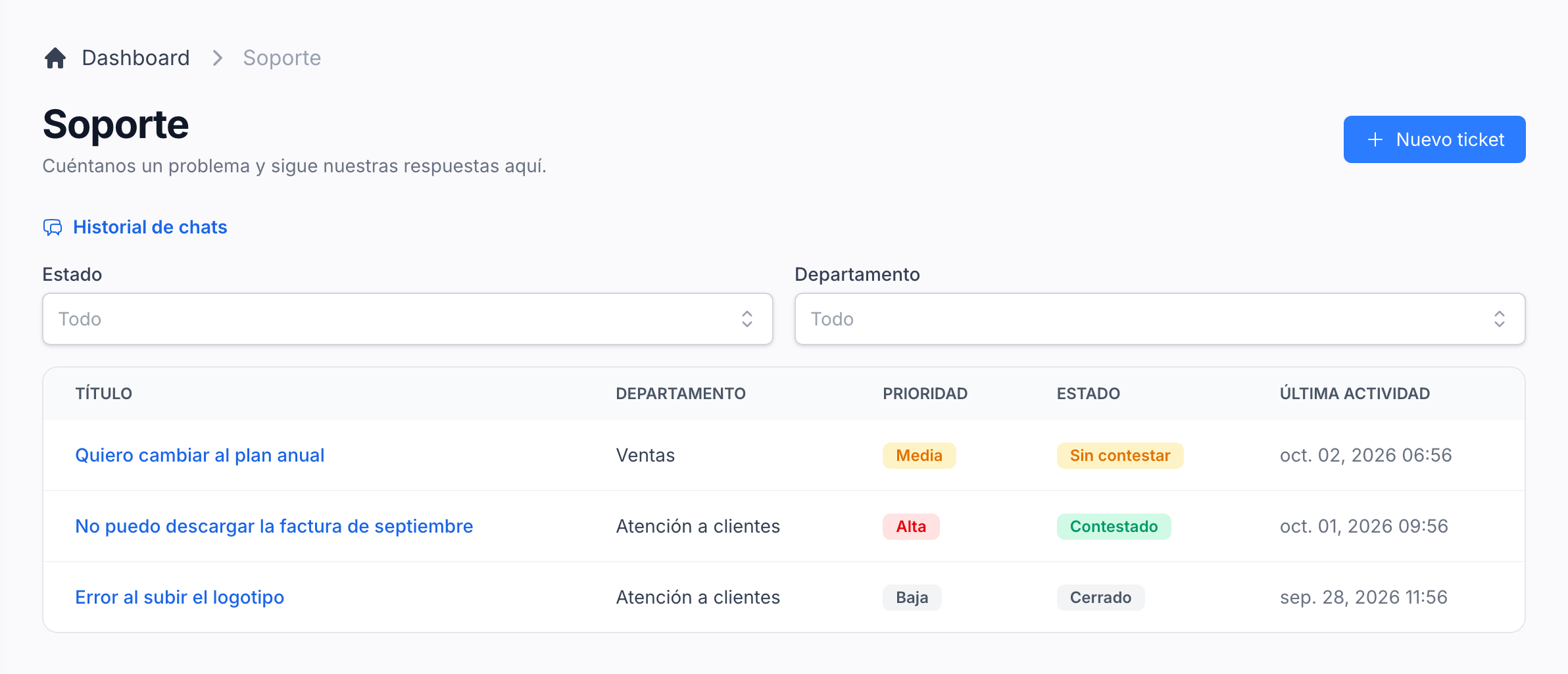Click the breadcrumb chevron separator arrow

[x=218, y=58]
